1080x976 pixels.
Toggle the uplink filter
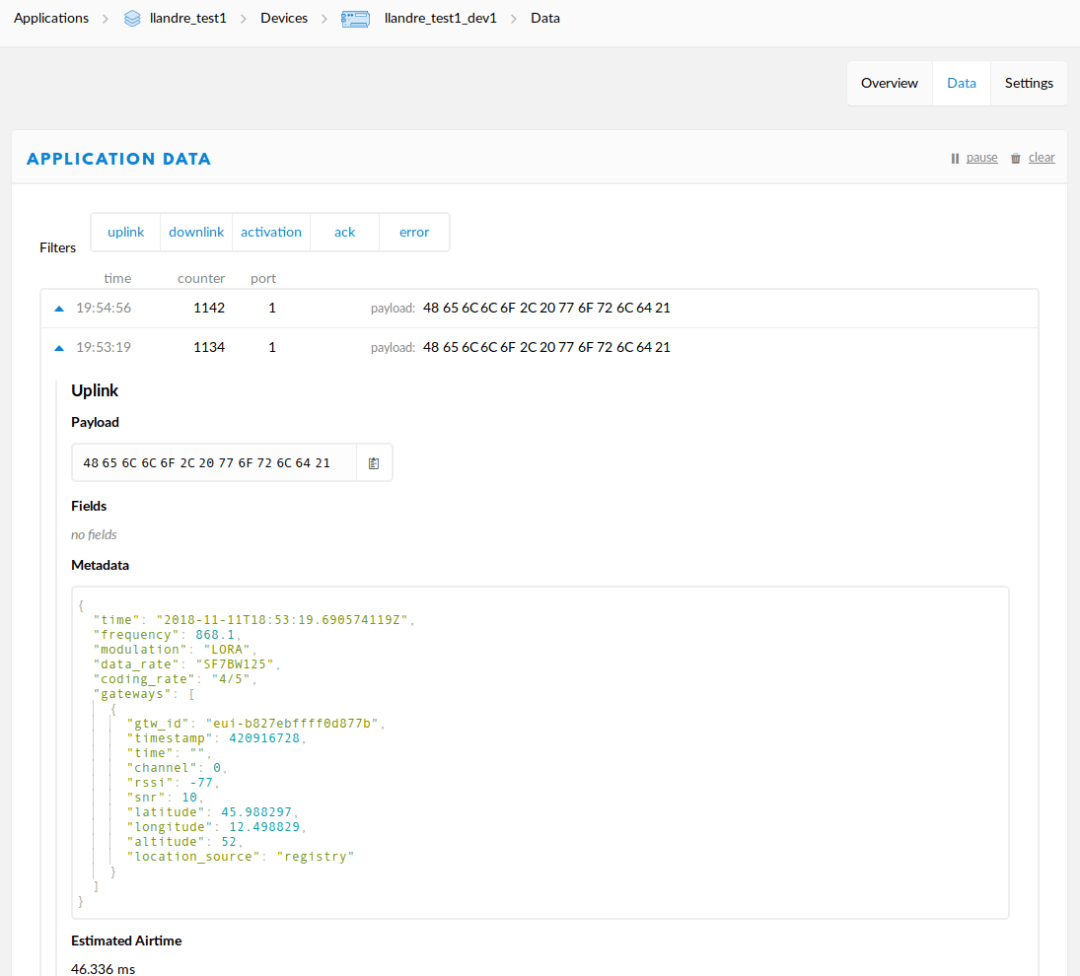pos(126,232)
